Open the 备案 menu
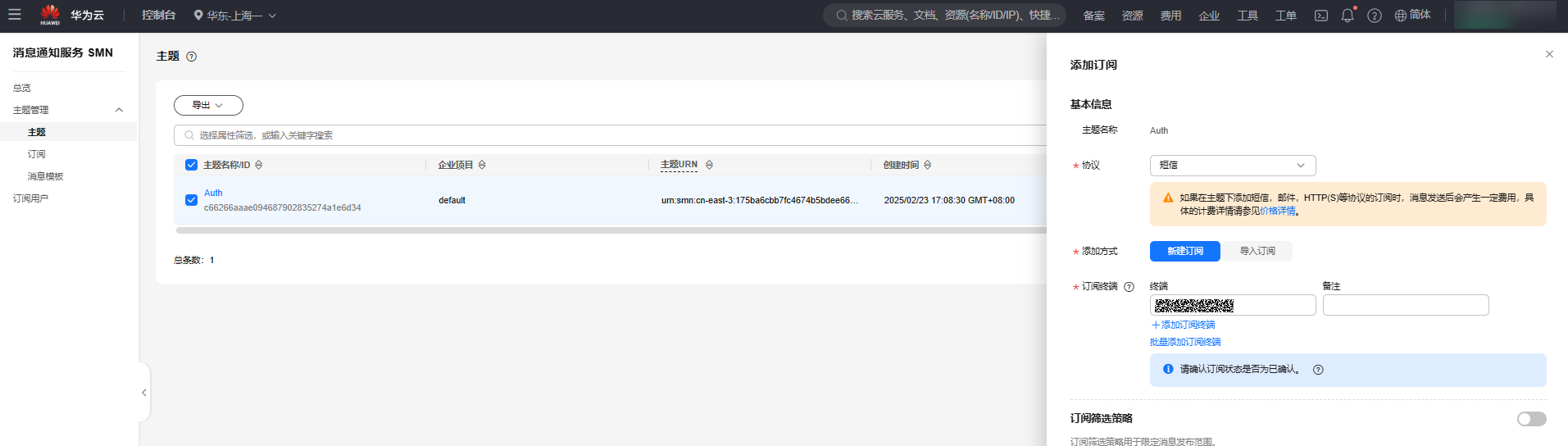This screenshot has height=446, width=1568. coord(1093,16)
